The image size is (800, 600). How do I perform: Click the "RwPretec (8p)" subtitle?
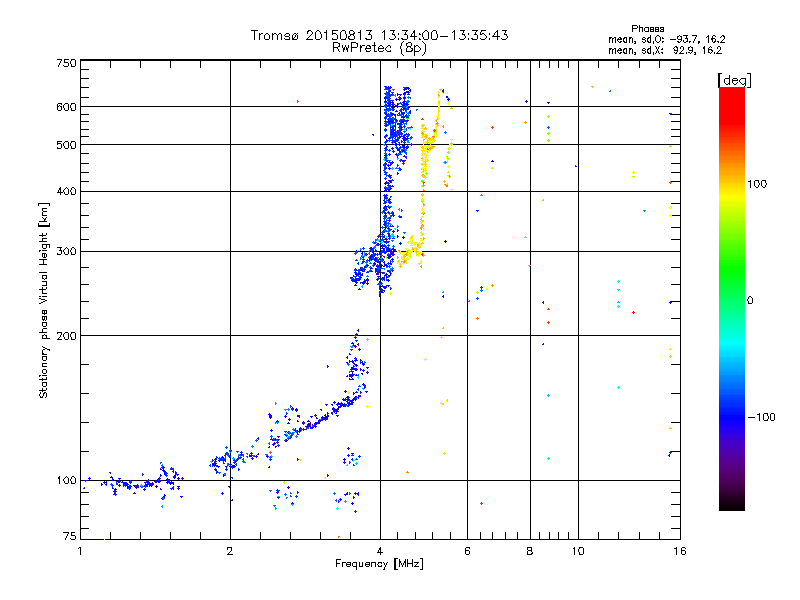pos(379,48)
